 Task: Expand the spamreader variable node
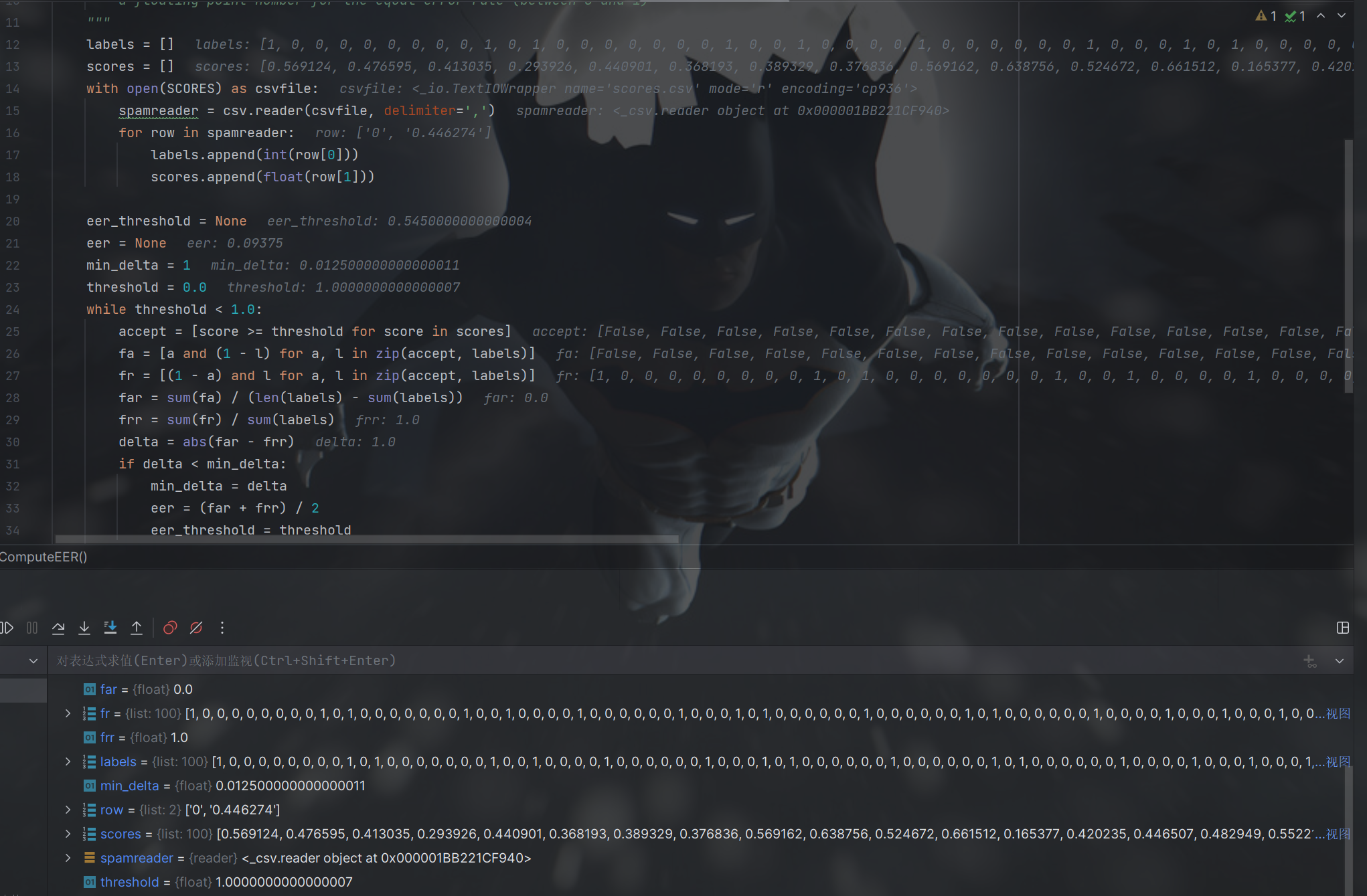(68, 858)
